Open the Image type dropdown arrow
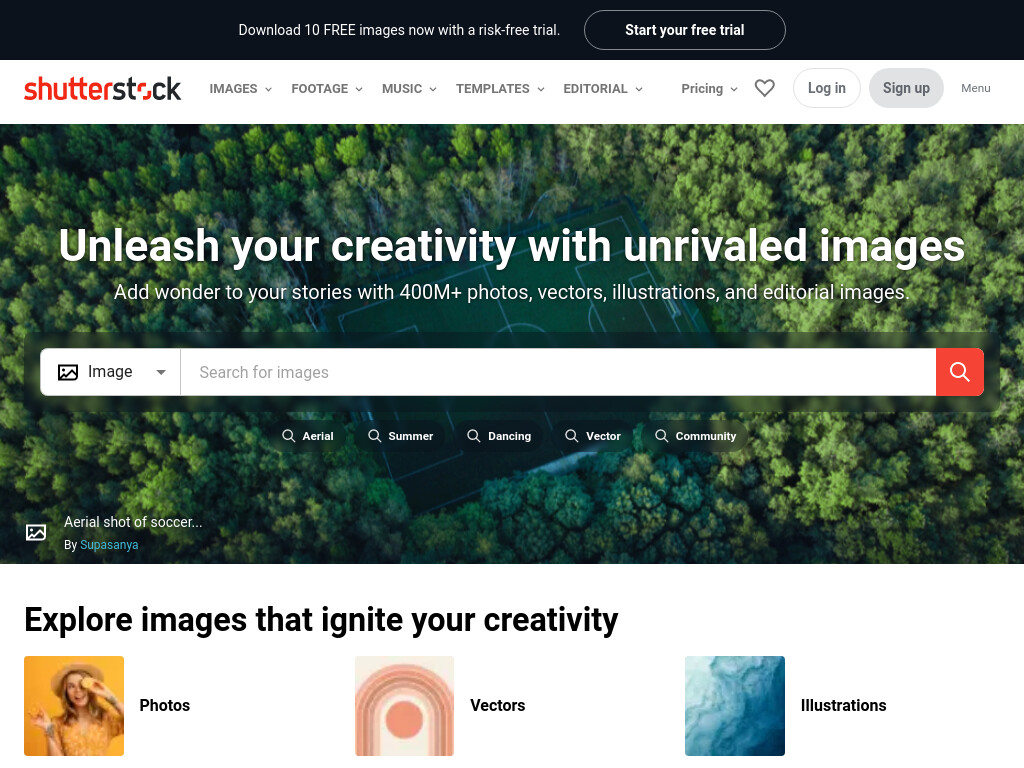The width and height of the screenshot is (1024, 768). point(161,372)
